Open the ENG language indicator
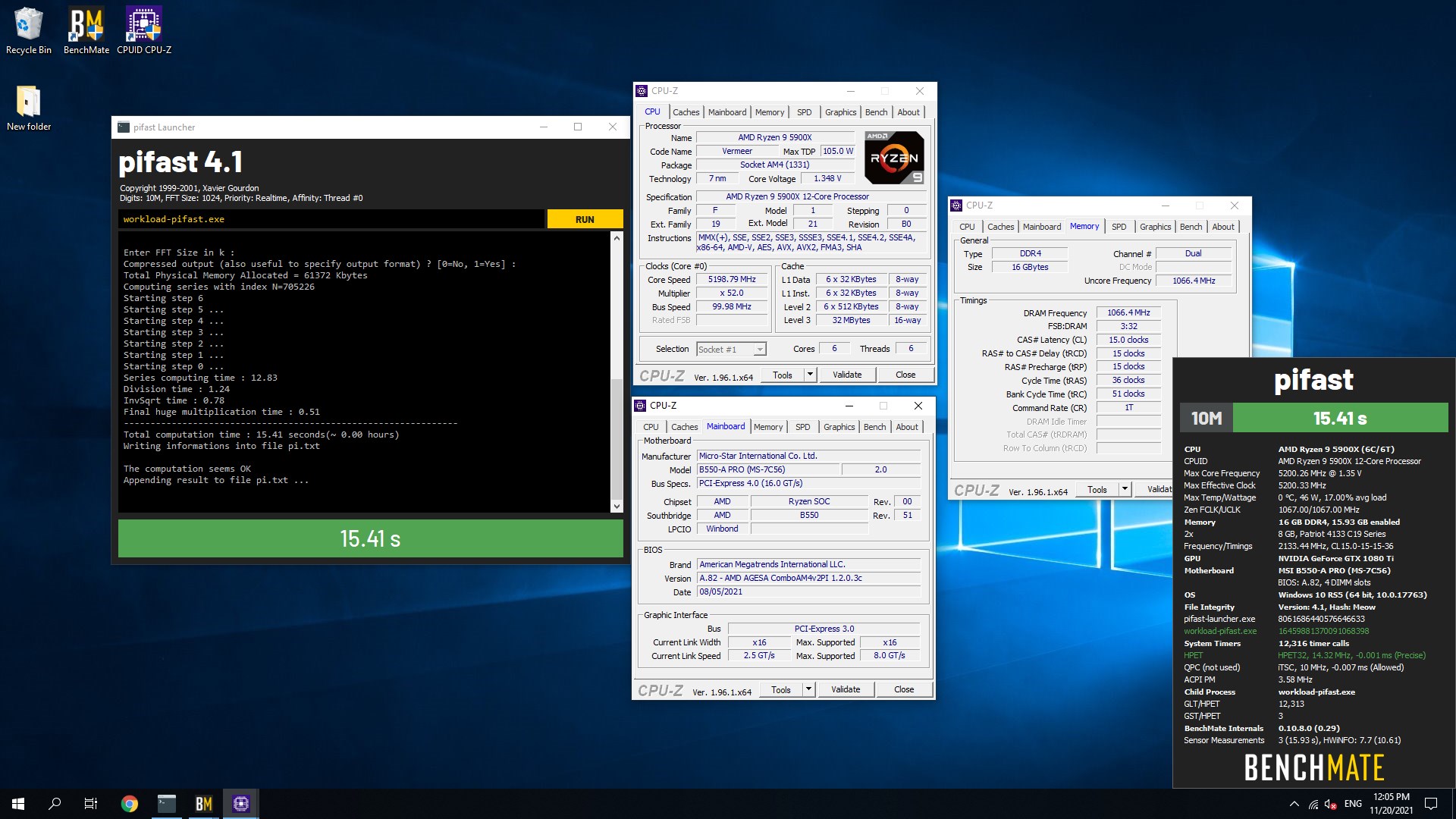Viewport: 1456px width, 819px height. coord(1353,804)
